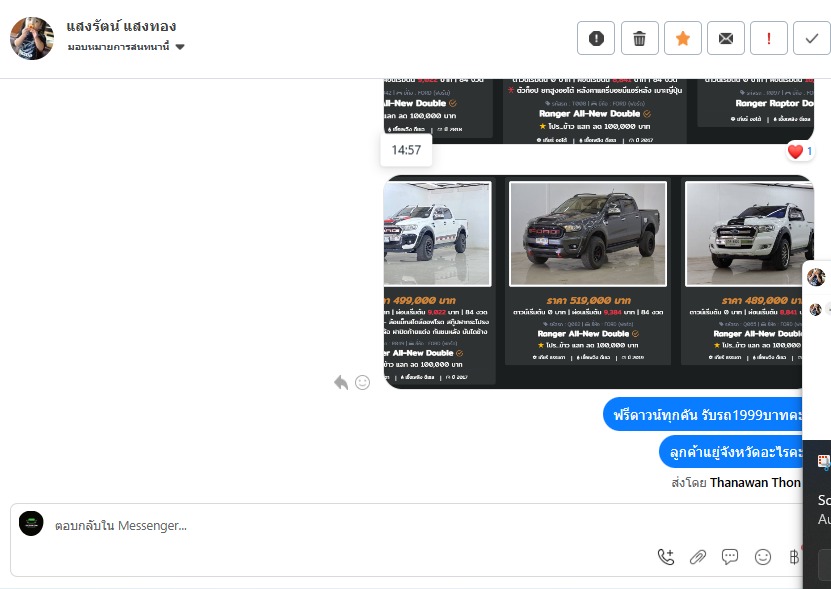Mark conversation as spam with the alert circle icon
The image size is (831, 589).
click(x=596, y=38)
